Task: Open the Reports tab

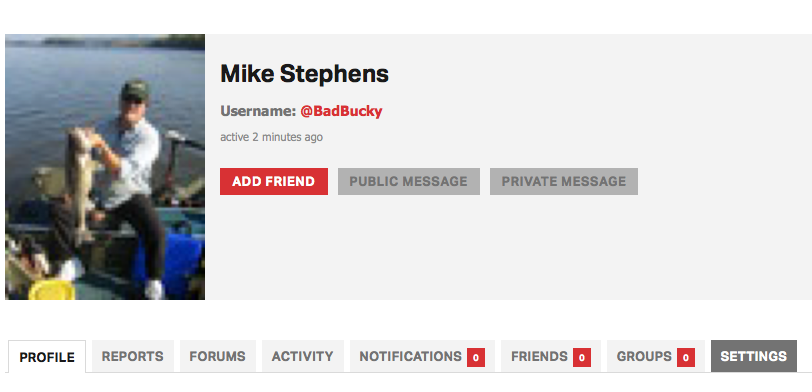Action: pyautogui.click(x=133, y=356)
